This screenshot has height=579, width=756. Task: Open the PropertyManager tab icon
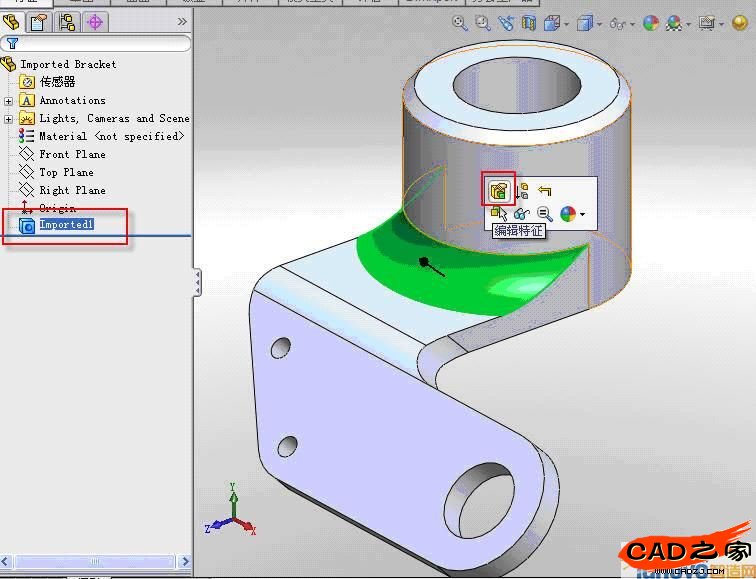click(x=39, y=22)
